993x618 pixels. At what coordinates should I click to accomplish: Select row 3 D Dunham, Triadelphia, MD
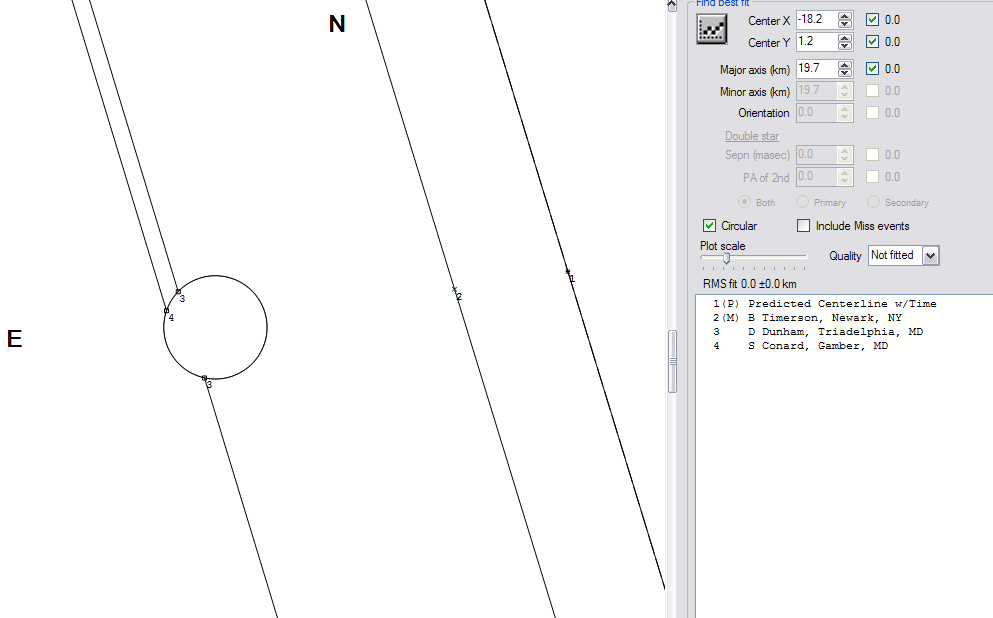(x=818, y=332)
